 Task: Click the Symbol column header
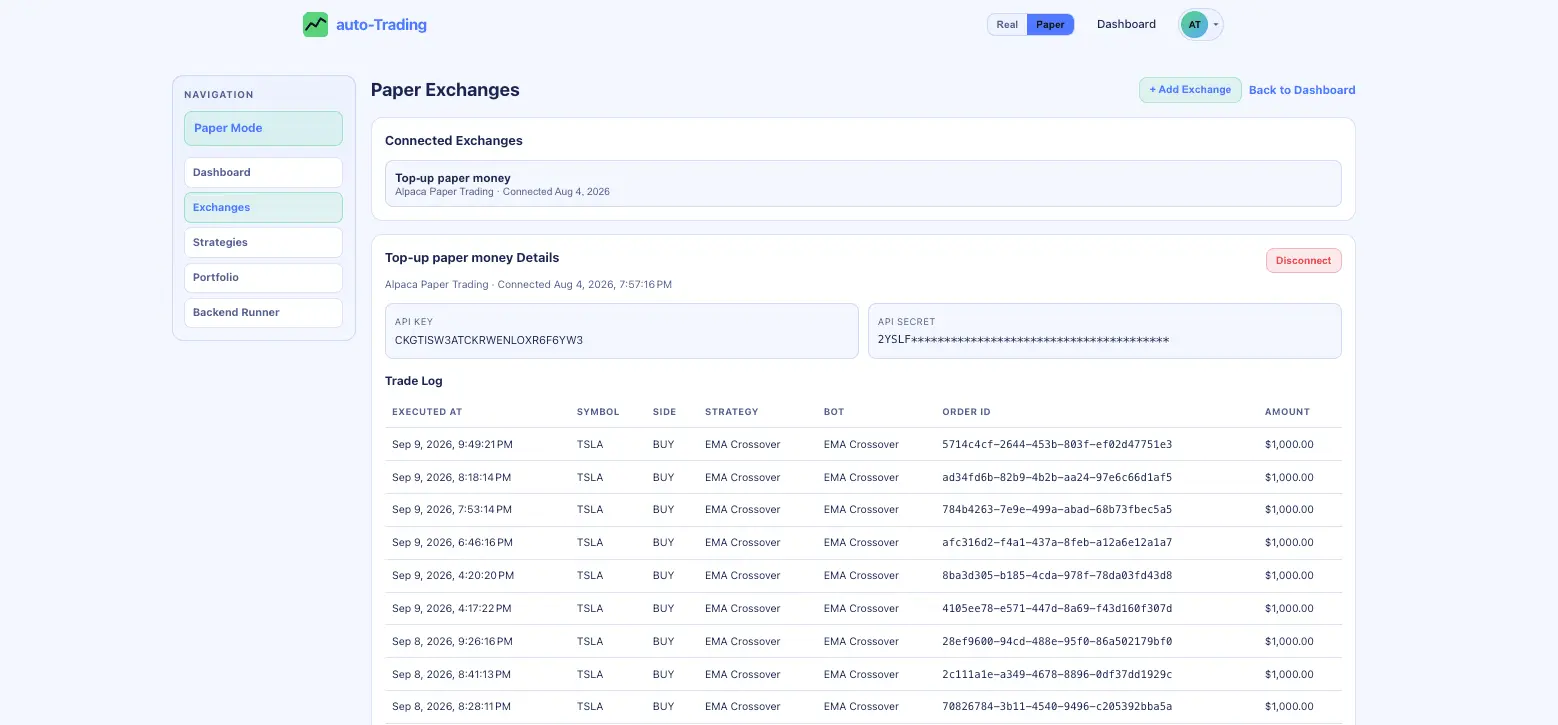coord(598,412)
